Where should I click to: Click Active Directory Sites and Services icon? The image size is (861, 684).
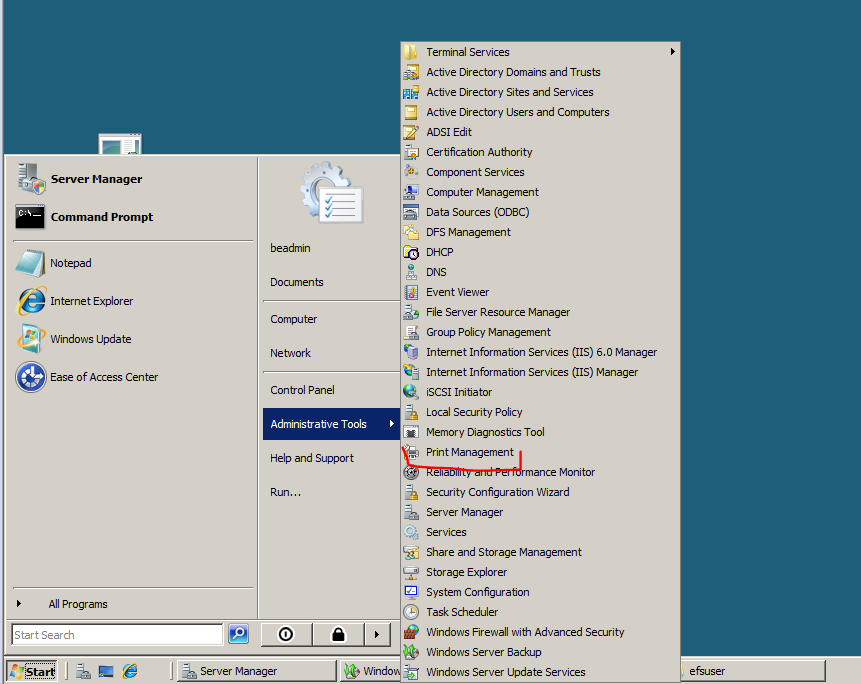pos(411,92)
